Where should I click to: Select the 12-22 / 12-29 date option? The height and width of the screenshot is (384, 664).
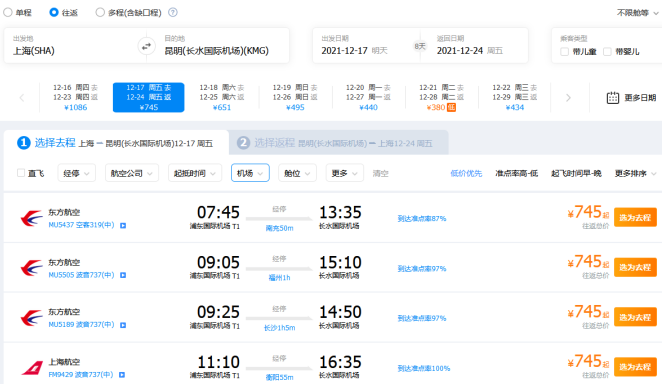click(x=515, y=97)
